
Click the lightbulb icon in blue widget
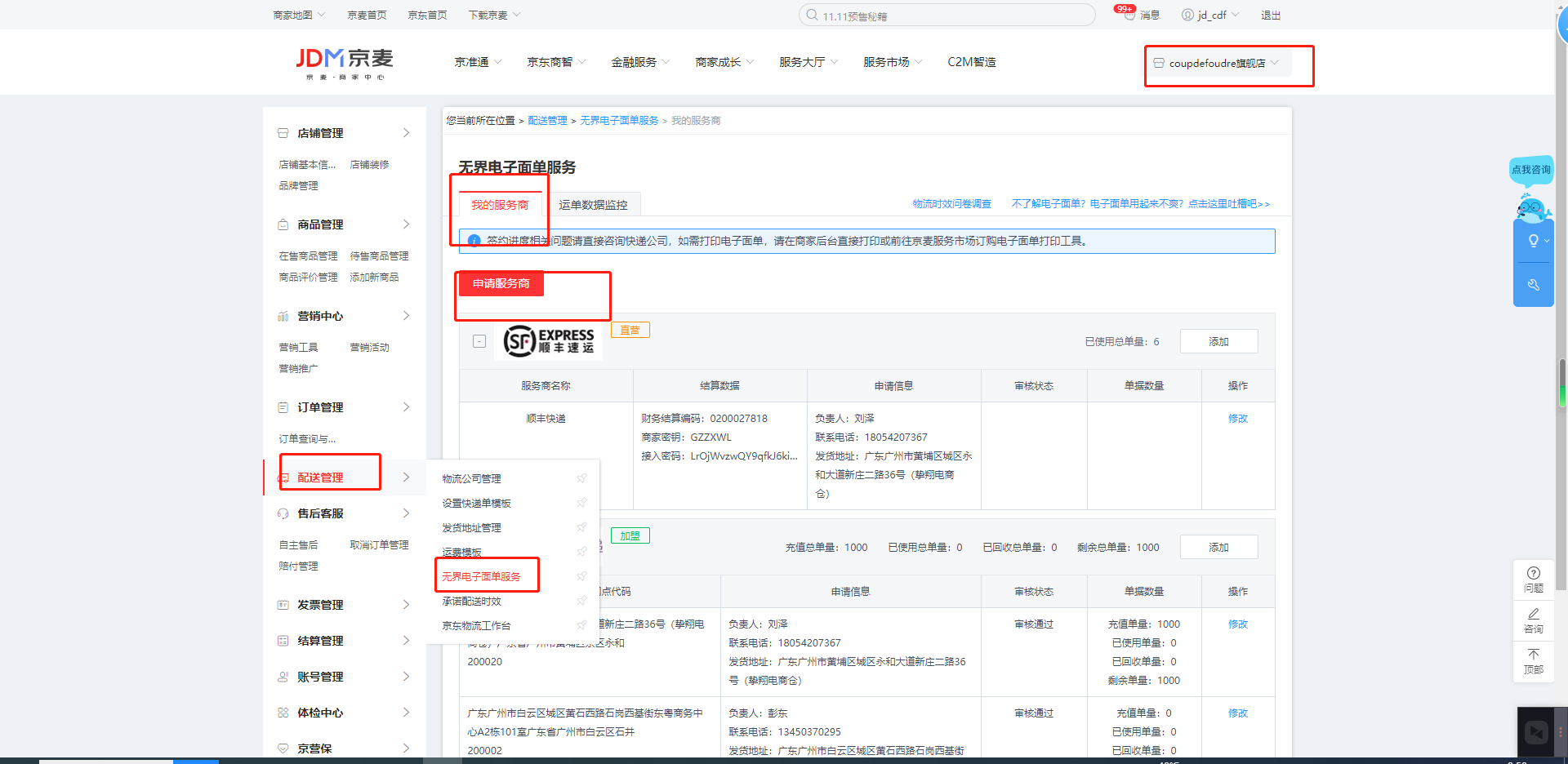(1534, 241)
